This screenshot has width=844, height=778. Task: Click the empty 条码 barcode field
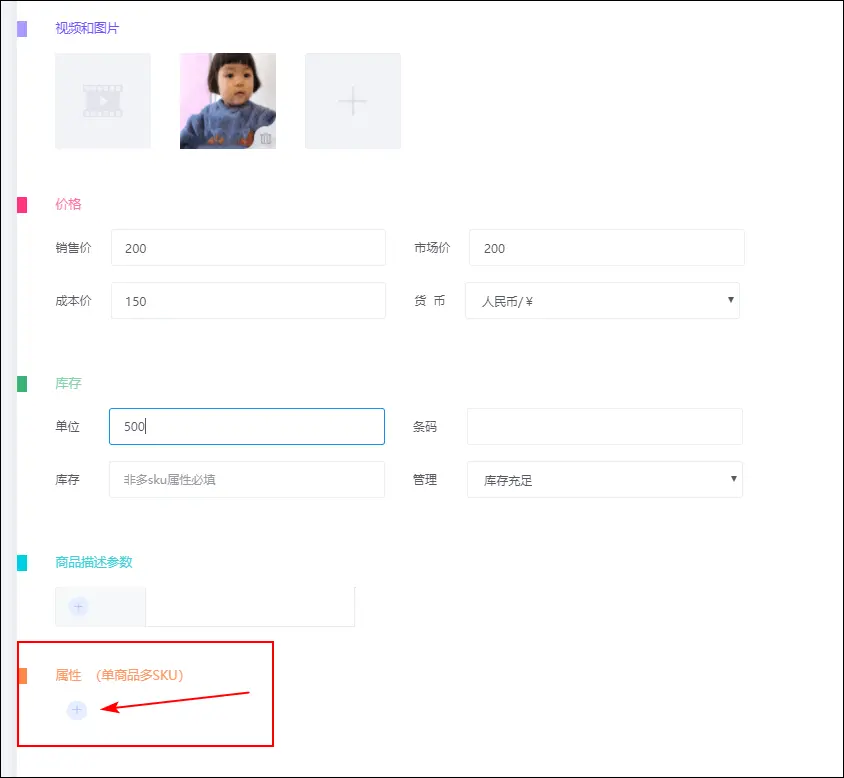click(603, 426)
